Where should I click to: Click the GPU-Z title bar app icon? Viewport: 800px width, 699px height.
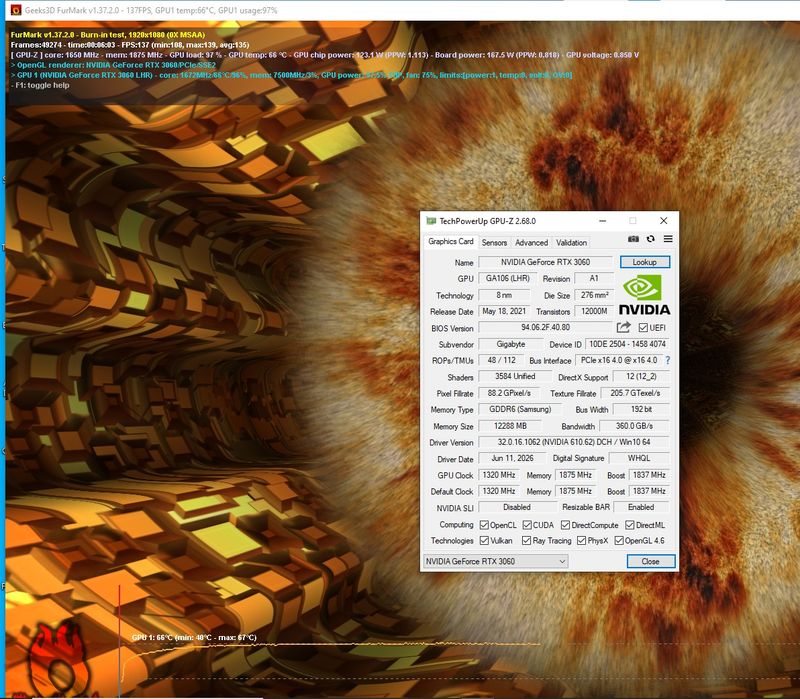tap(431, 221)
